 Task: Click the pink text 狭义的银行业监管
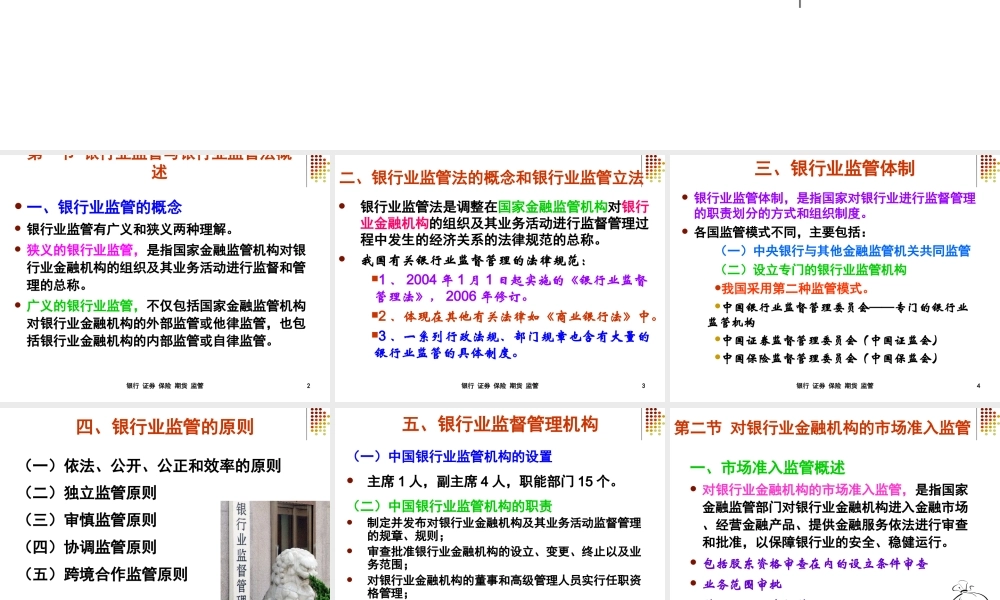click(x=80, y=250)
